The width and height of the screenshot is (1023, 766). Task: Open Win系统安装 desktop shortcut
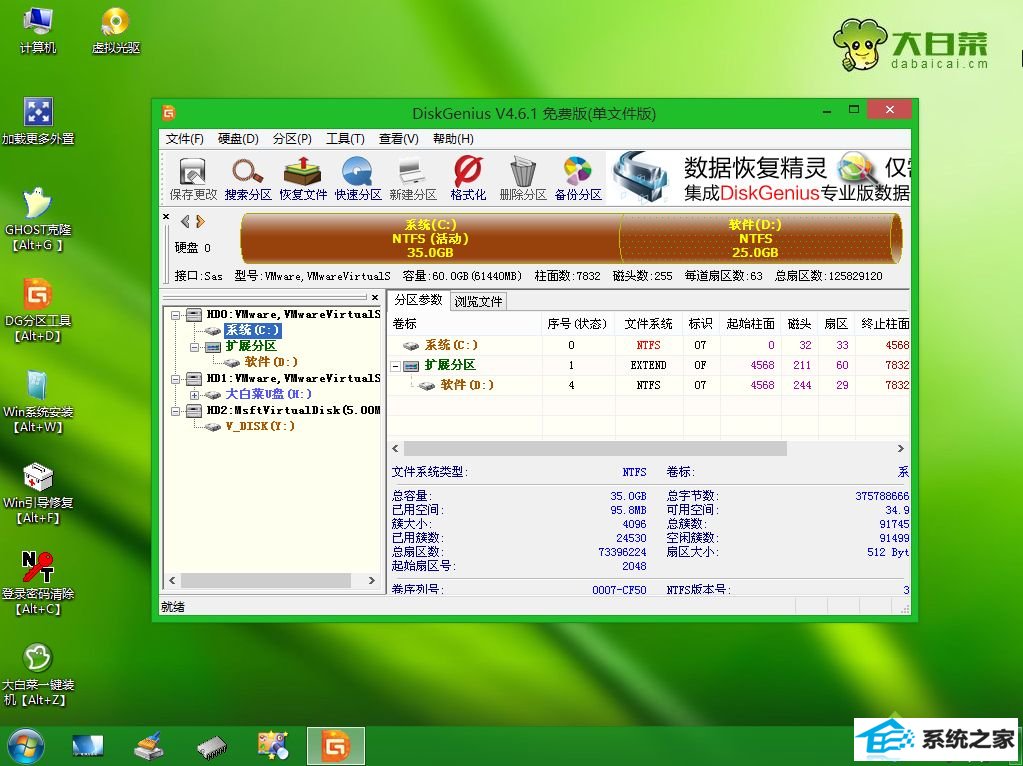click(38, 402)
